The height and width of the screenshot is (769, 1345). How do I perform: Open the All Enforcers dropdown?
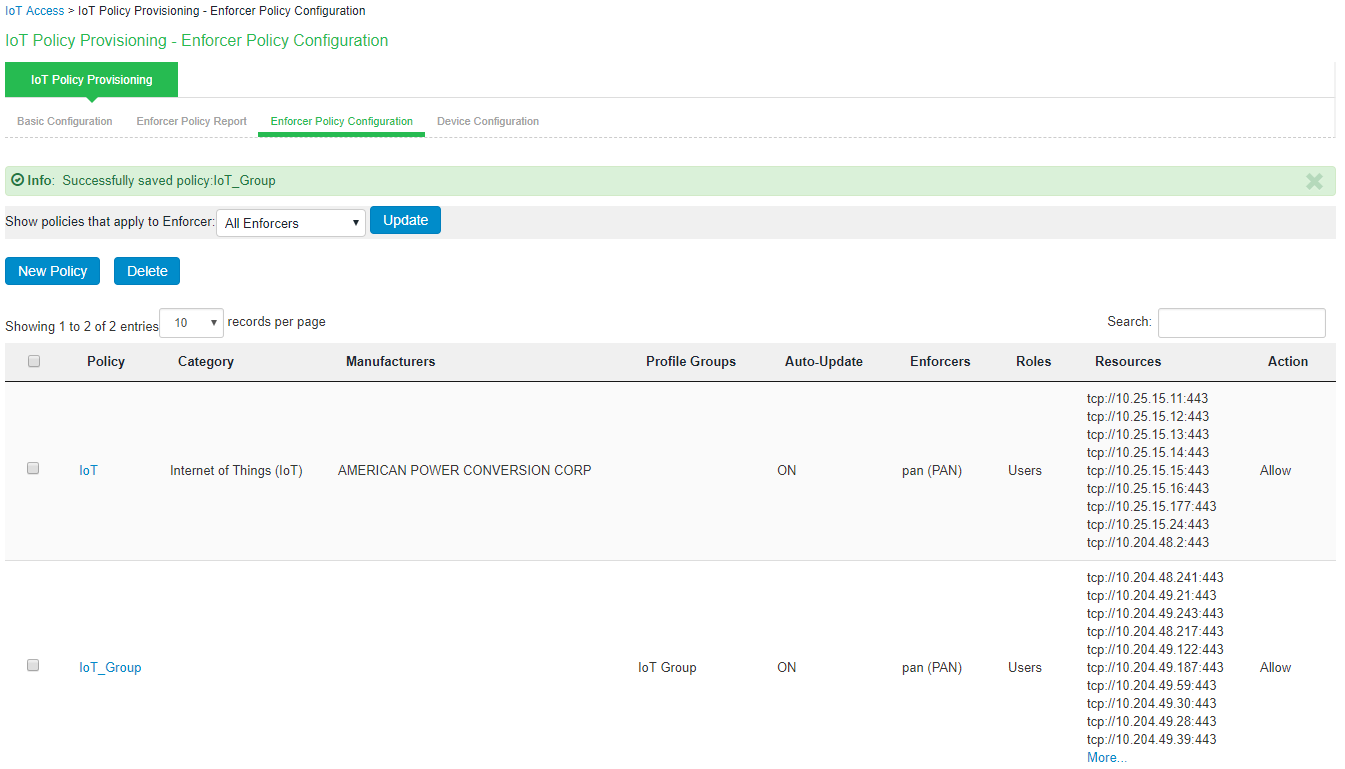(291, 223)
